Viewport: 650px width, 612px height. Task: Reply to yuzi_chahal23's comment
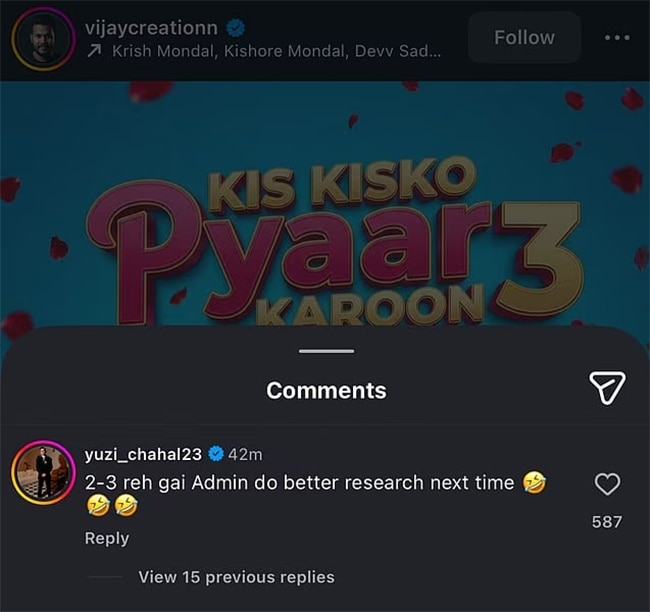tap(106, 538)
